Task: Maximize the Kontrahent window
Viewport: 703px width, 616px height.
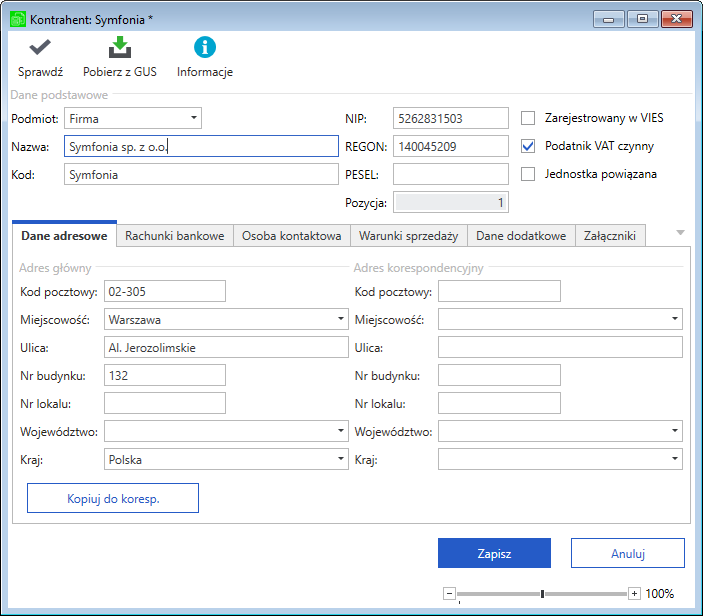Action: [642, 19]
